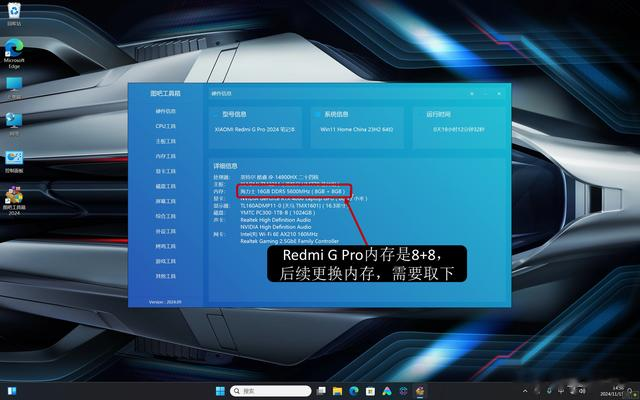Viewport: 640px width, 400px height.
Task: Open Microsoft Store from the taskbar
Action: pos(370,391)
